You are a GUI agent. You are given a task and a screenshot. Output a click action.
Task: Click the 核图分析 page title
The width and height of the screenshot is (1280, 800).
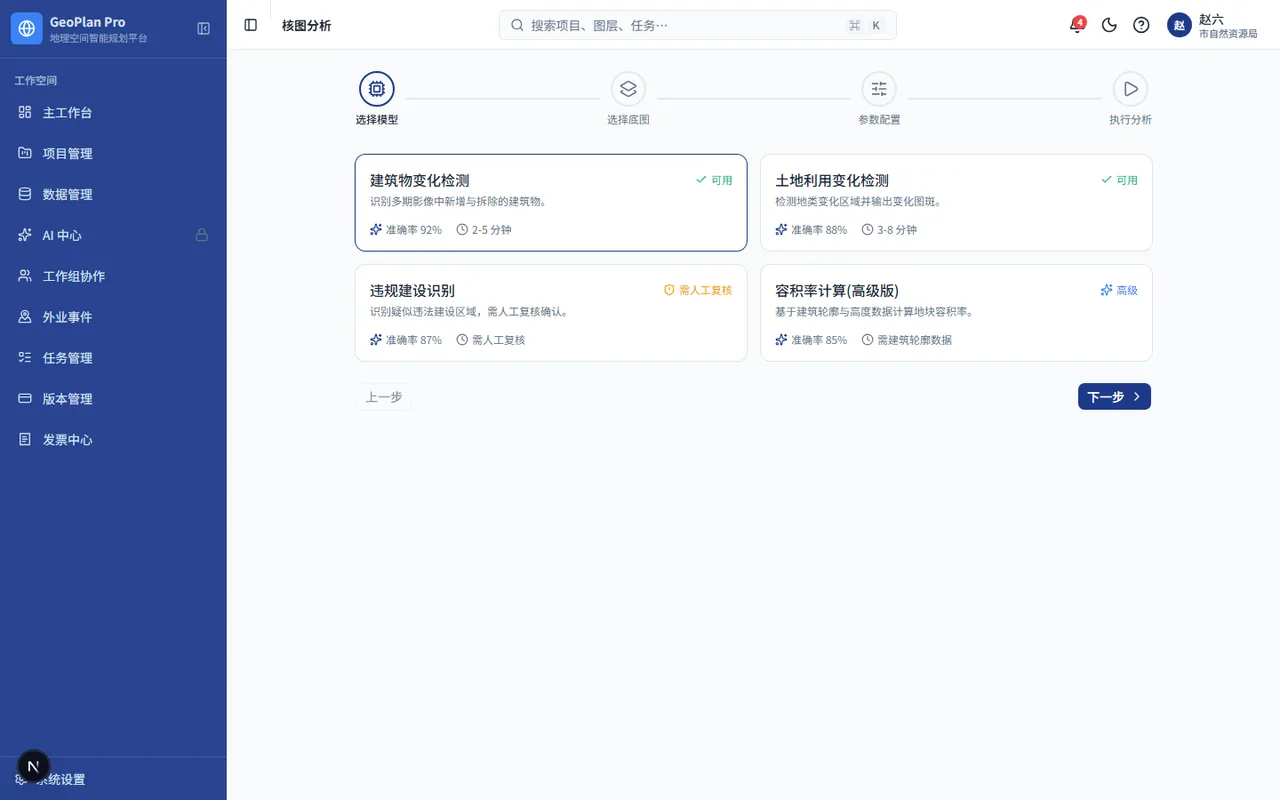(x=306, y=25)
